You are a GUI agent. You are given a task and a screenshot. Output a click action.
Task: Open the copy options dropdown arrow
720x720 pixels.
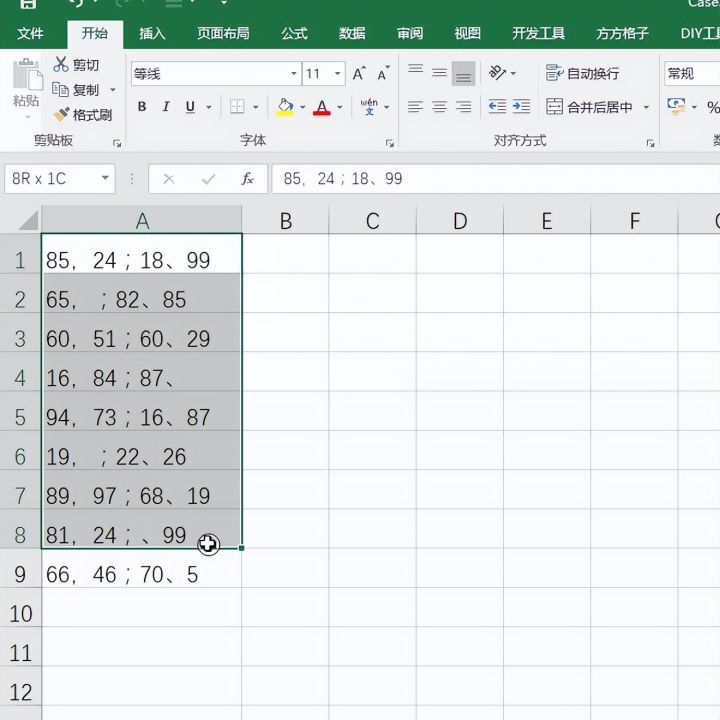coord(112,90)
